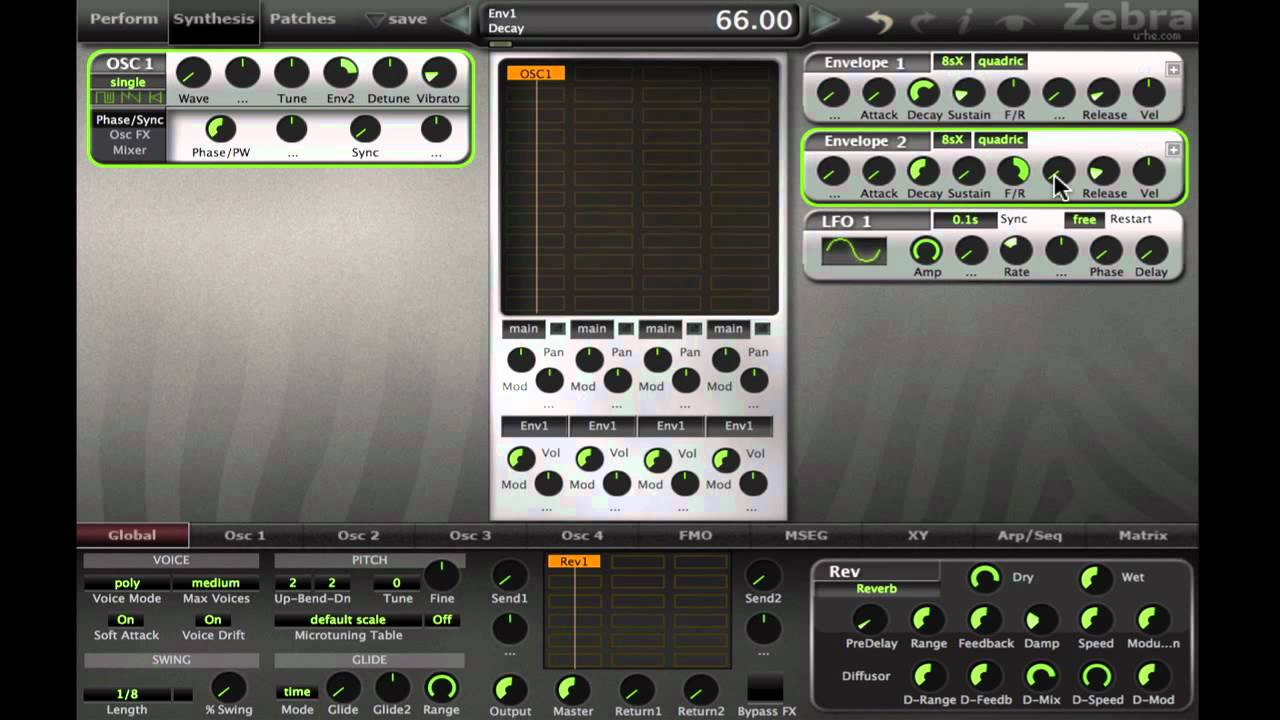Open the Matrix lower tab
This screenshot has height=720, width=1280.
[x=1143, y=535]
